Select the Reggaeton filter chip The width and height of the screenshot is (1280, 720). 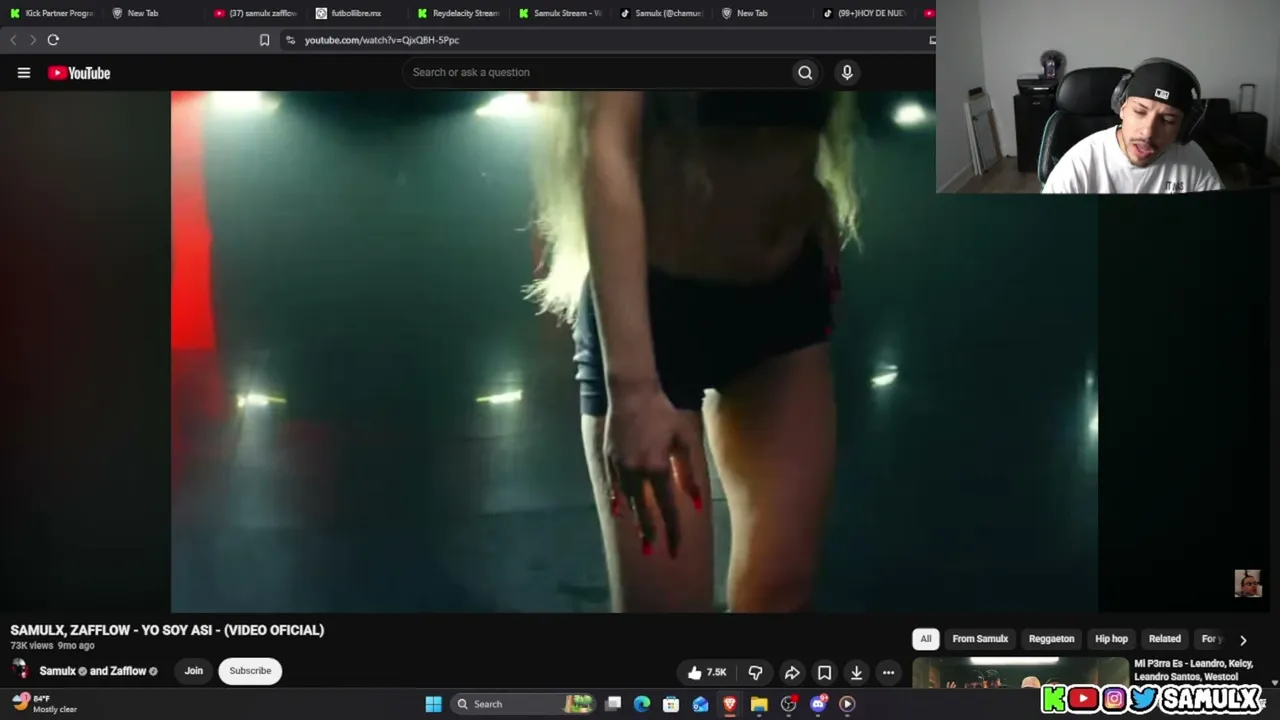pos(1051,639)
